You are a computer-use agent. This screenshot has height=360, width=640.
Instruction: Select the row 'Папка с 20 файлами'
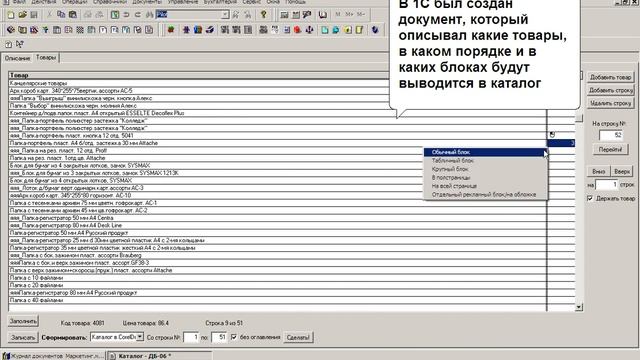point(278,285)
